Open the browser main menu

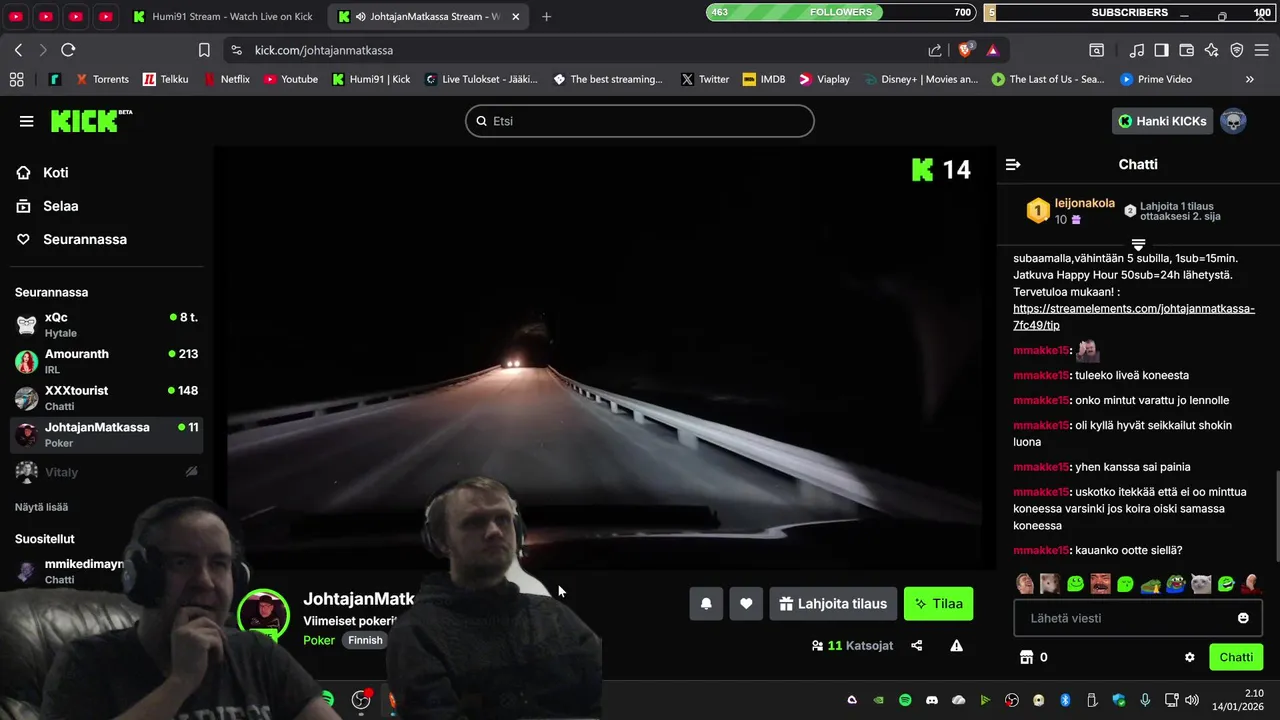tap(1262, 50)
